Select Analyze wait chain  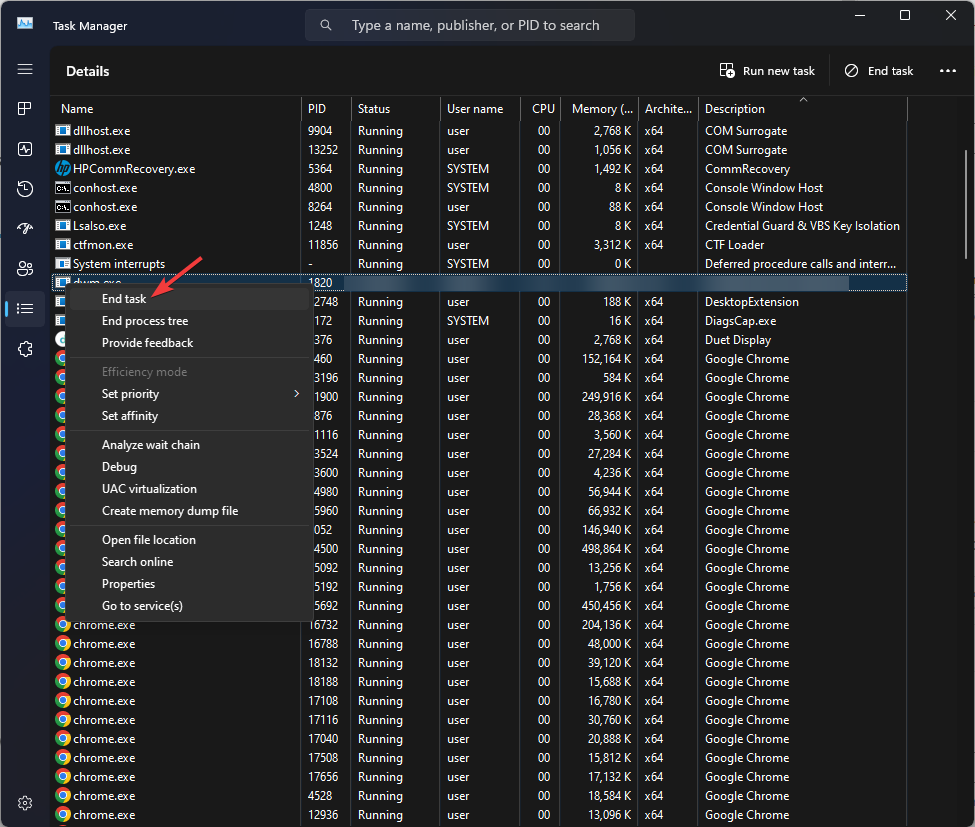pos(188,445)
